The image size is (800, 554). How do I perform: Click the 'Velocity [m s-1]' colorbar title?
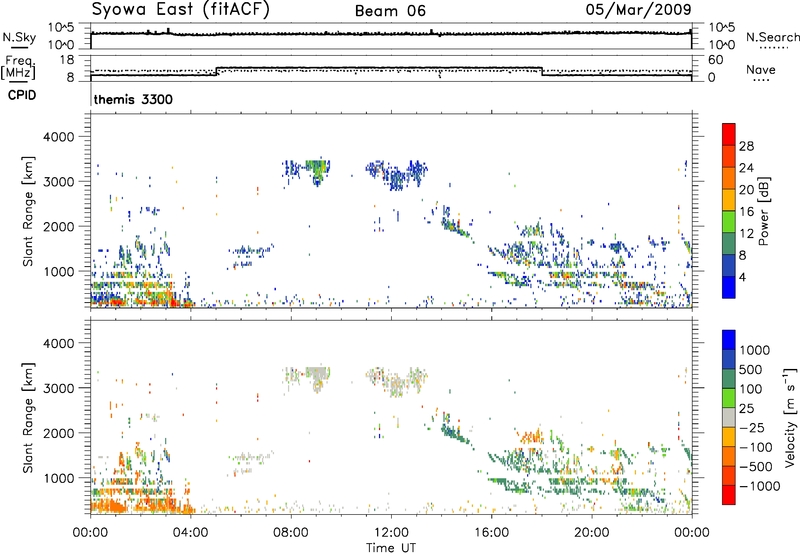coord(790,417)
